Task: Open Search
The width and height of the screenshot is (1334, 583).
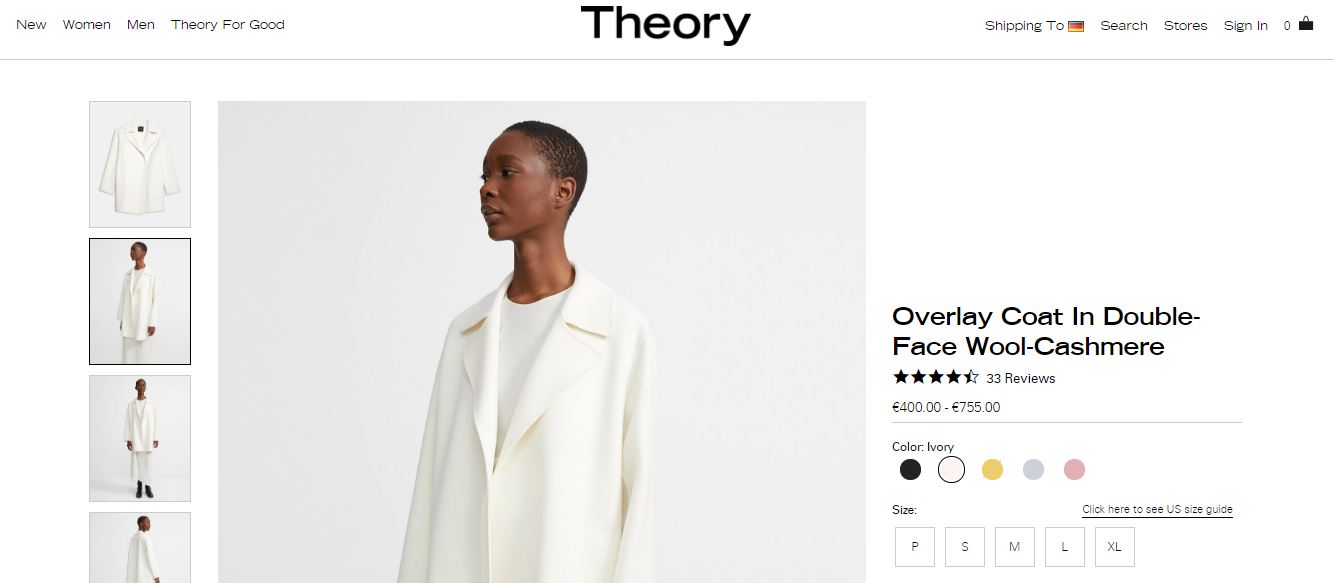Action: tap(1124, 26)
